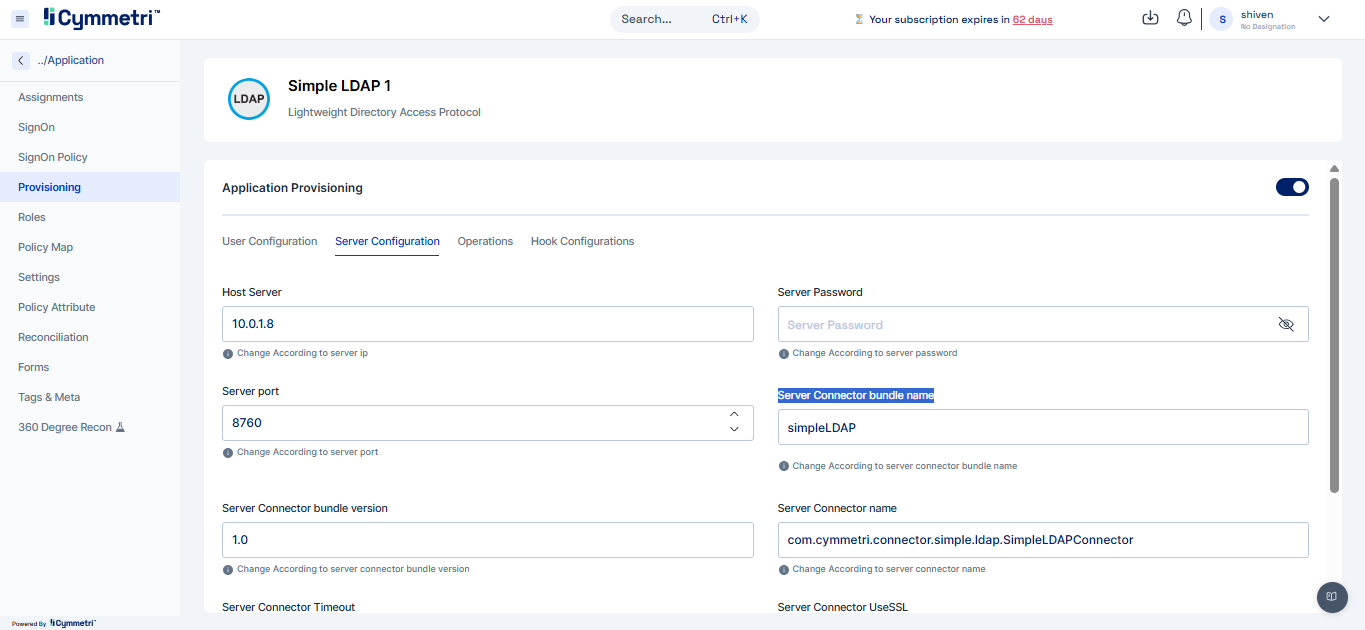Click the Host Server field with 10.0.1.8
This screenshot has height=630, width=1365.
click(487, 324)
